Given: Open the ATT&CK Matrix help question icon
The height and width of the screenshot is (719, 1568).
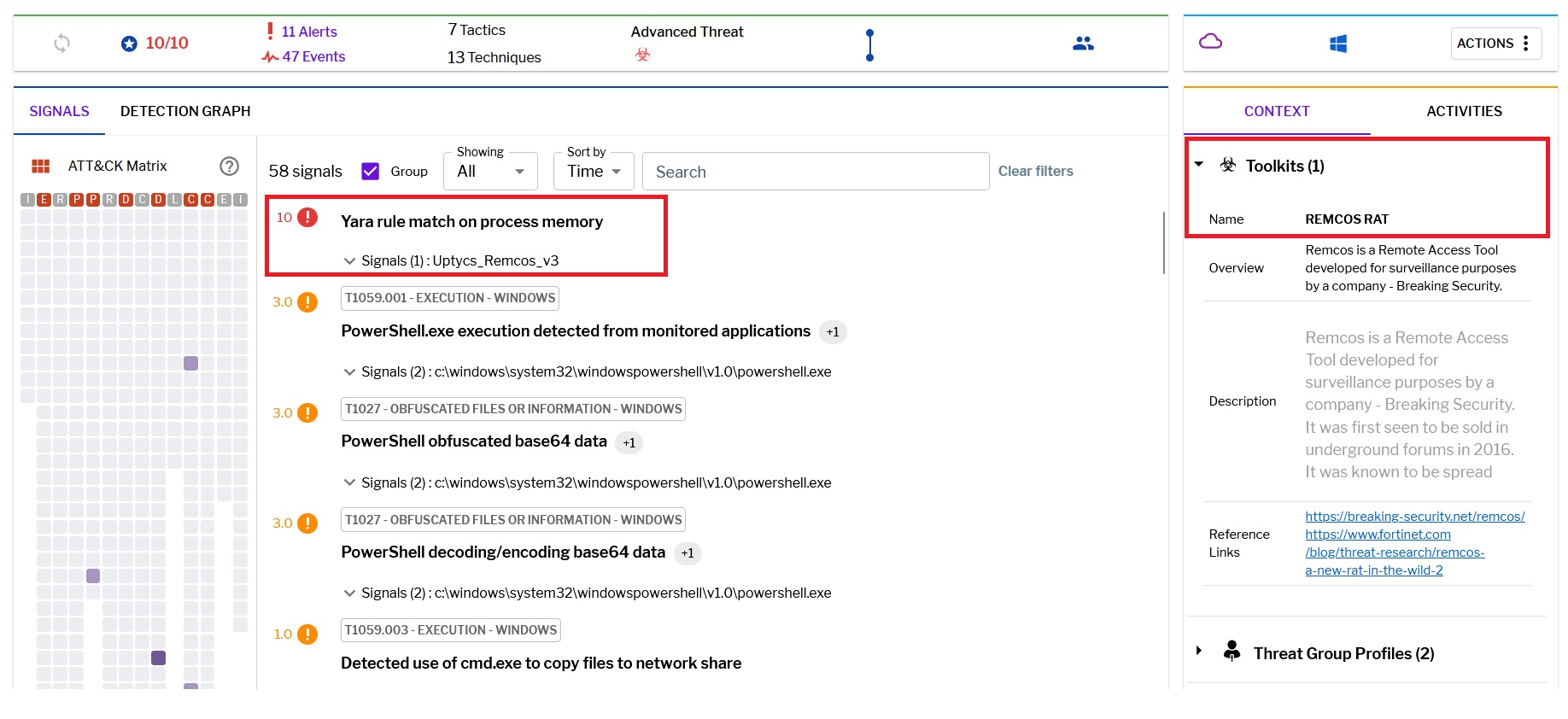Looking at the screenshot, I should click(x=229, y=166).
